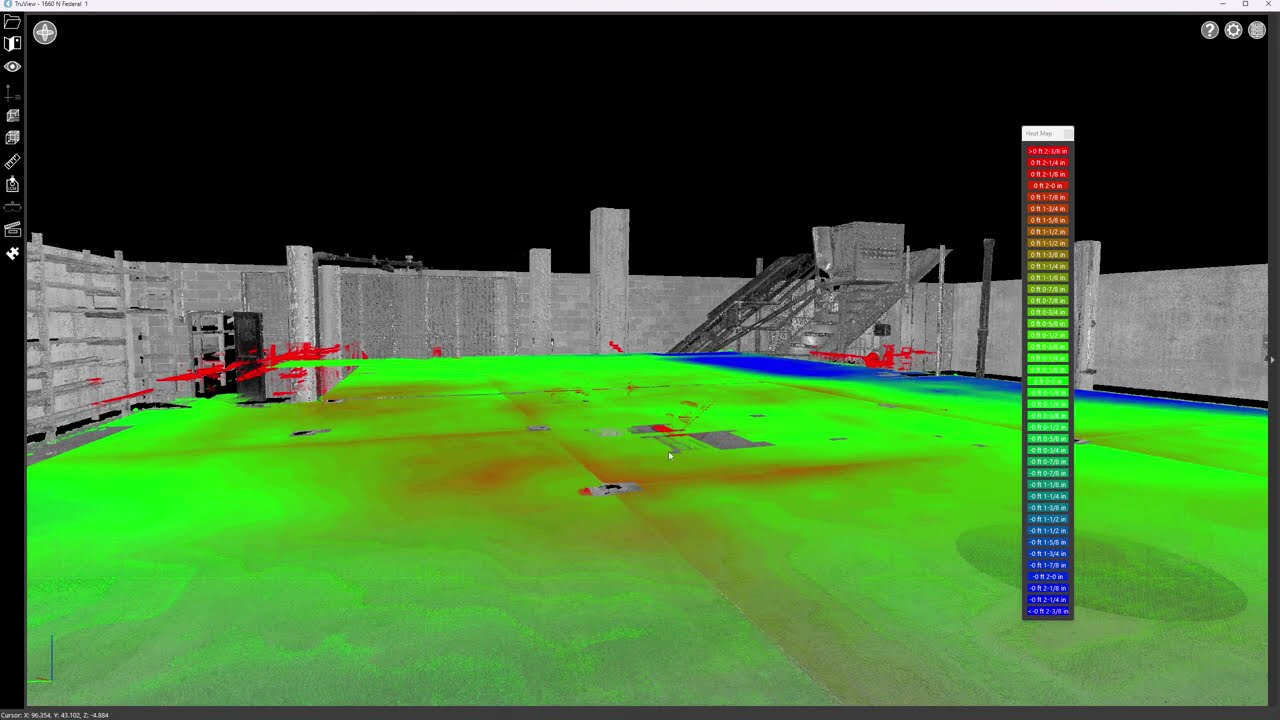Click the 'TruView - 1660 N Federal' window title

51,4
